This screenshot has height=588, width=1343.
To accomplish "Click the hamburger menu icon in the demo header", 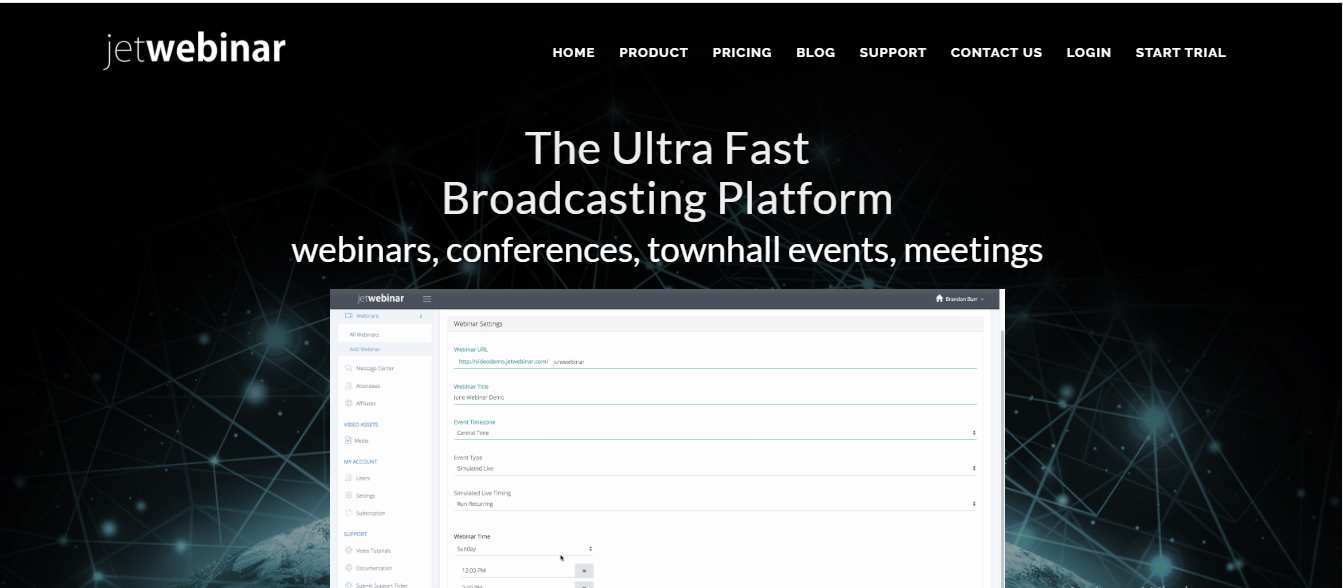I will click(x=427, y=299).
